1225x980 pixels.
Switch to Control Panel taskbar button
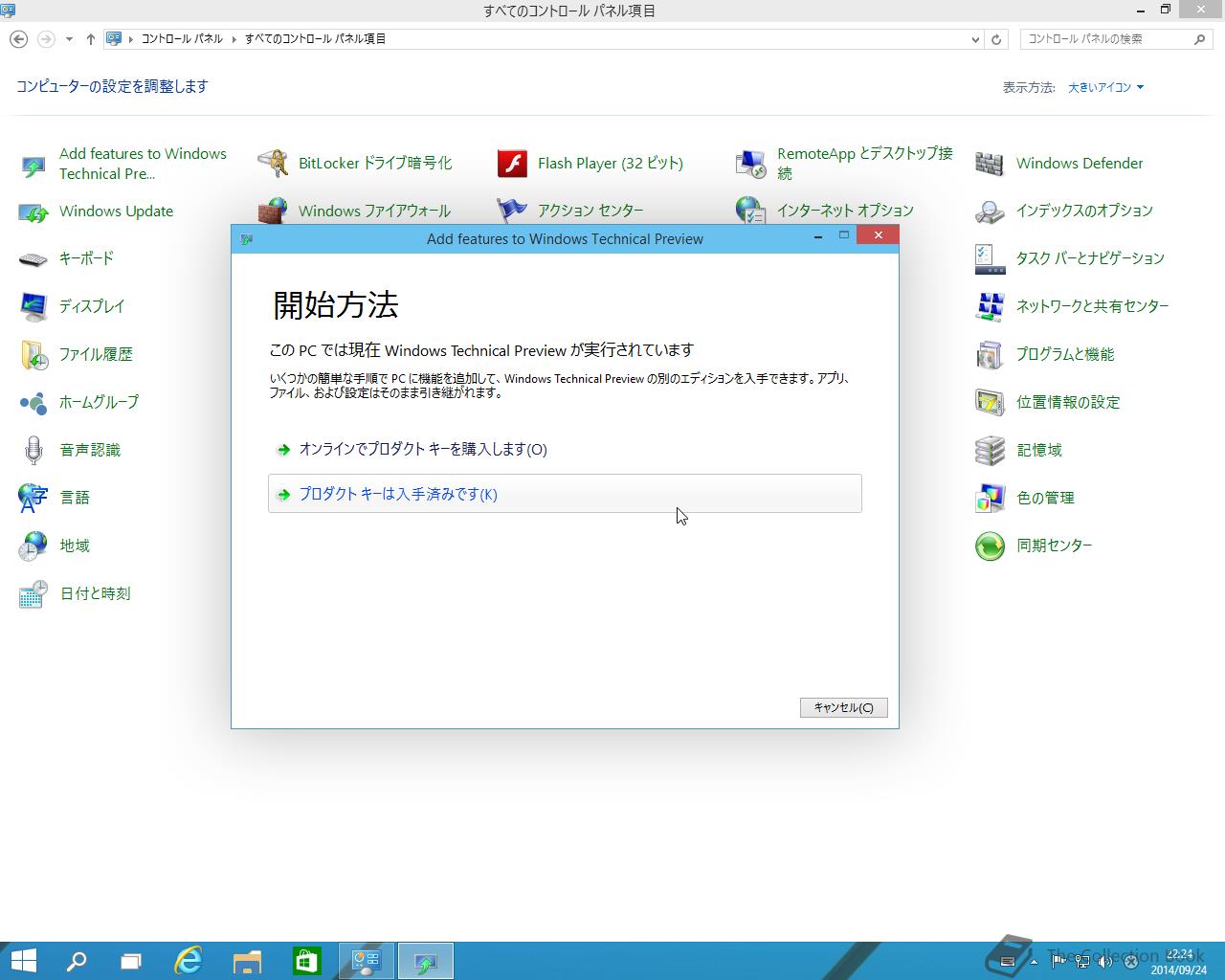coord(367,961)
